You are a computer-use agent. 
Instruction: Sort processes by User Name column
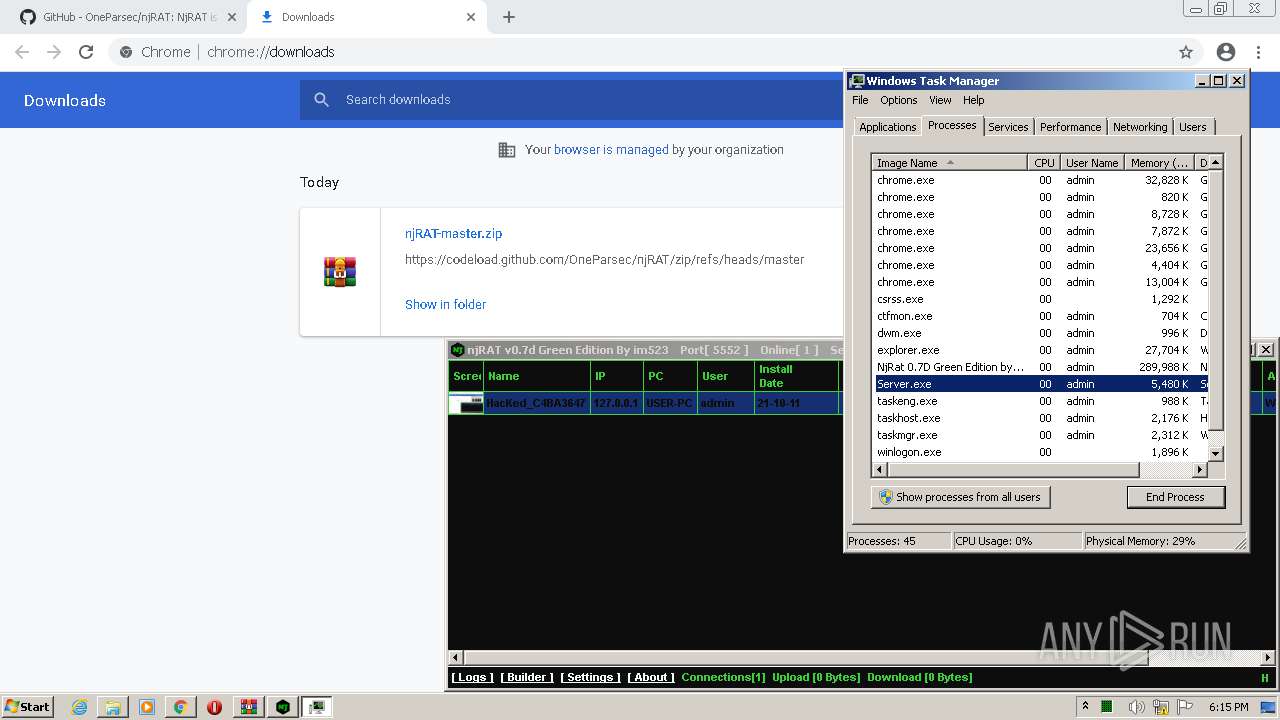[1091, 163]
